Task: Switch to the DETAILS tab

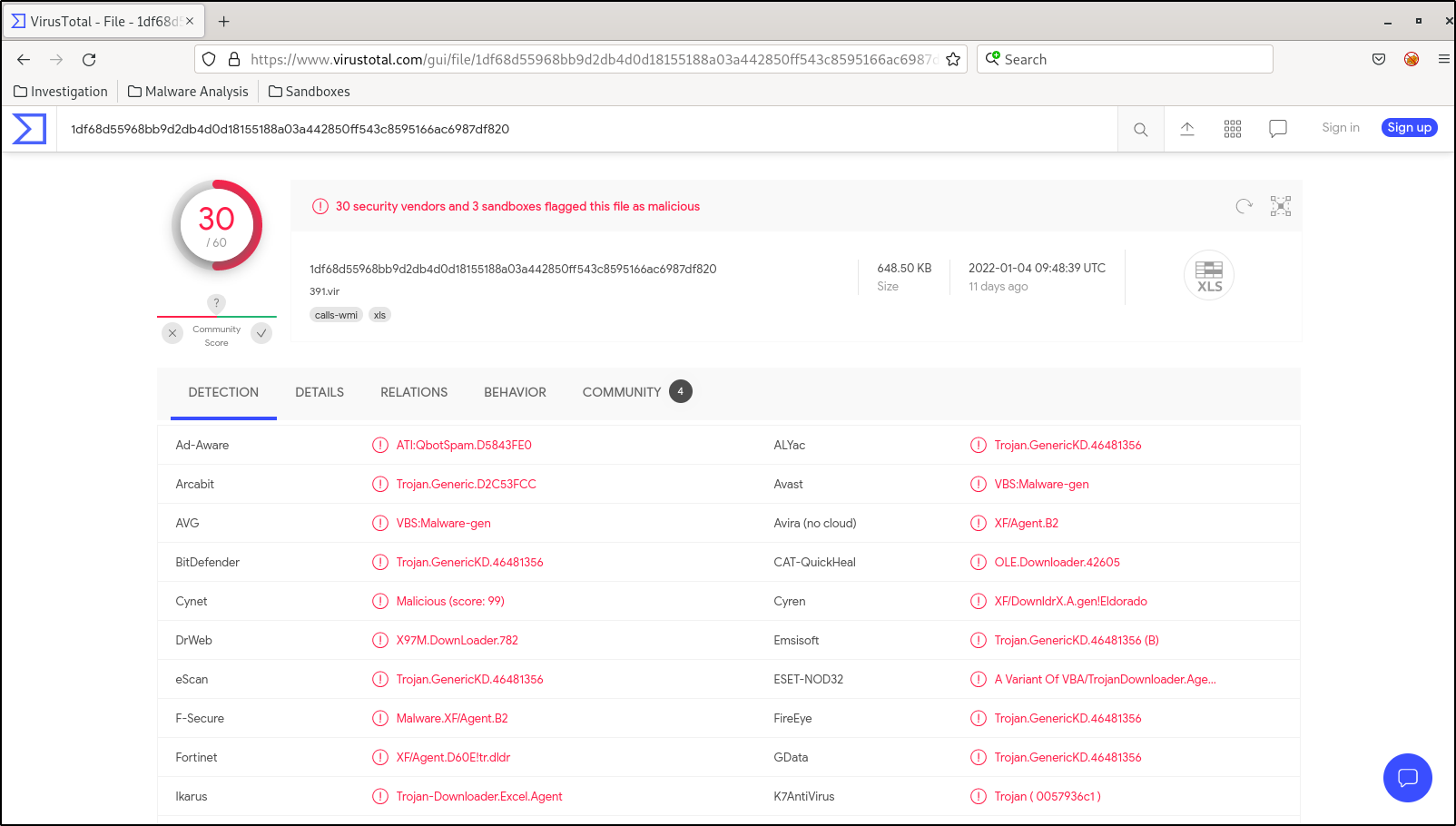Action: 320,392
